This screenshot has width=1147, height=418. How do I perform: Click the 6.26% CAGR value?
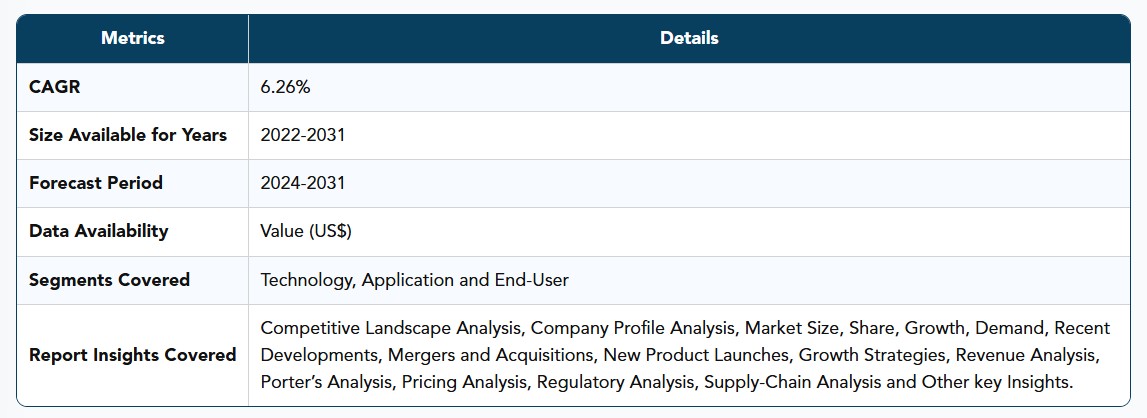[285, 87]
